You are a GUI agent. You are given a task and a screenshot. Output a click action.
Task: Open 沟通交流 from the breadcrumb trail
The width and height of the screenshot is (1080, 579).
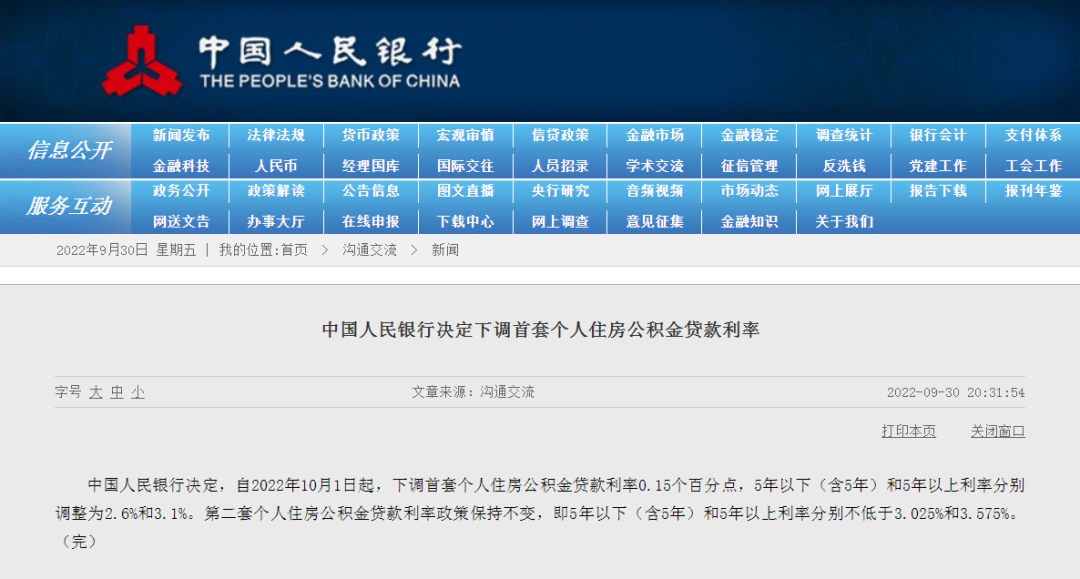[x=371, y=253]
